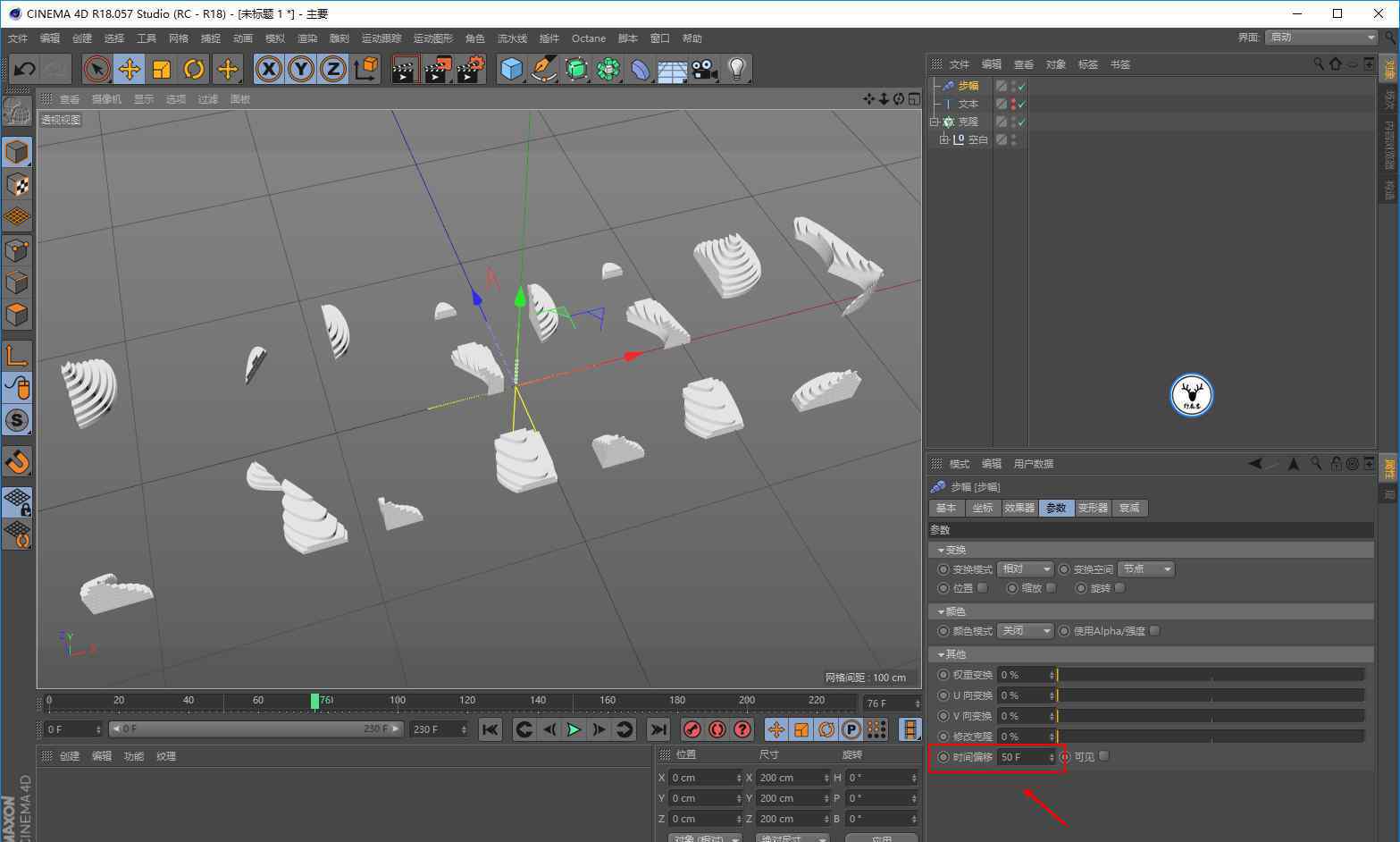The image size is (1400, 842).
Task: Click Record Active Objects keyframe button
Action: click(x=692, y=729)
